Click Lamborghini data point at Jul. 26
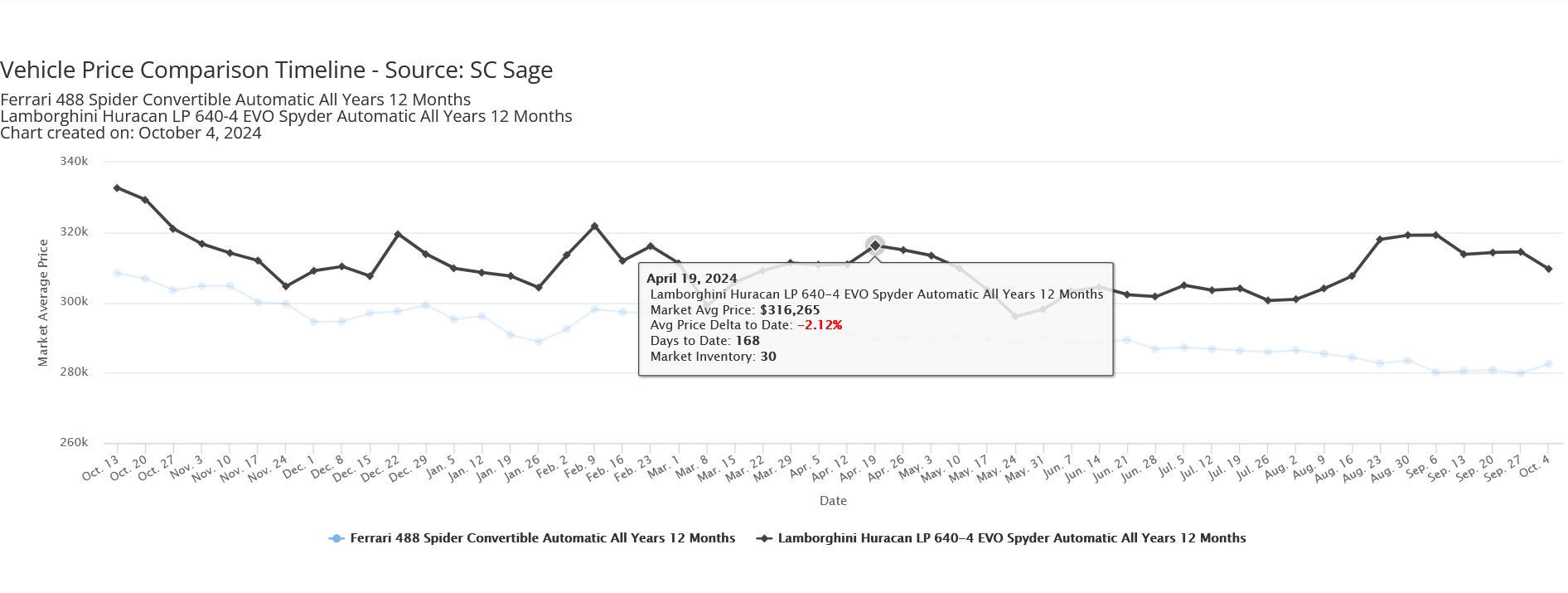 [1267, 300]
